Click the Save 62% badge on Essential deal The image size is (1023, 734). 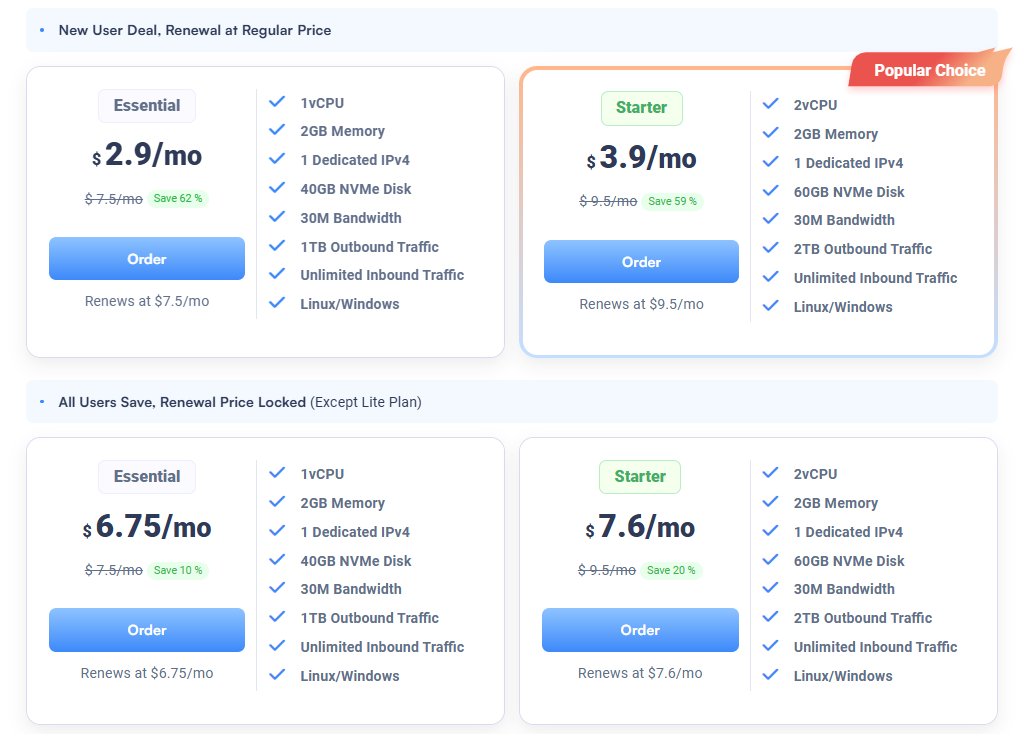tap(177, 198)
